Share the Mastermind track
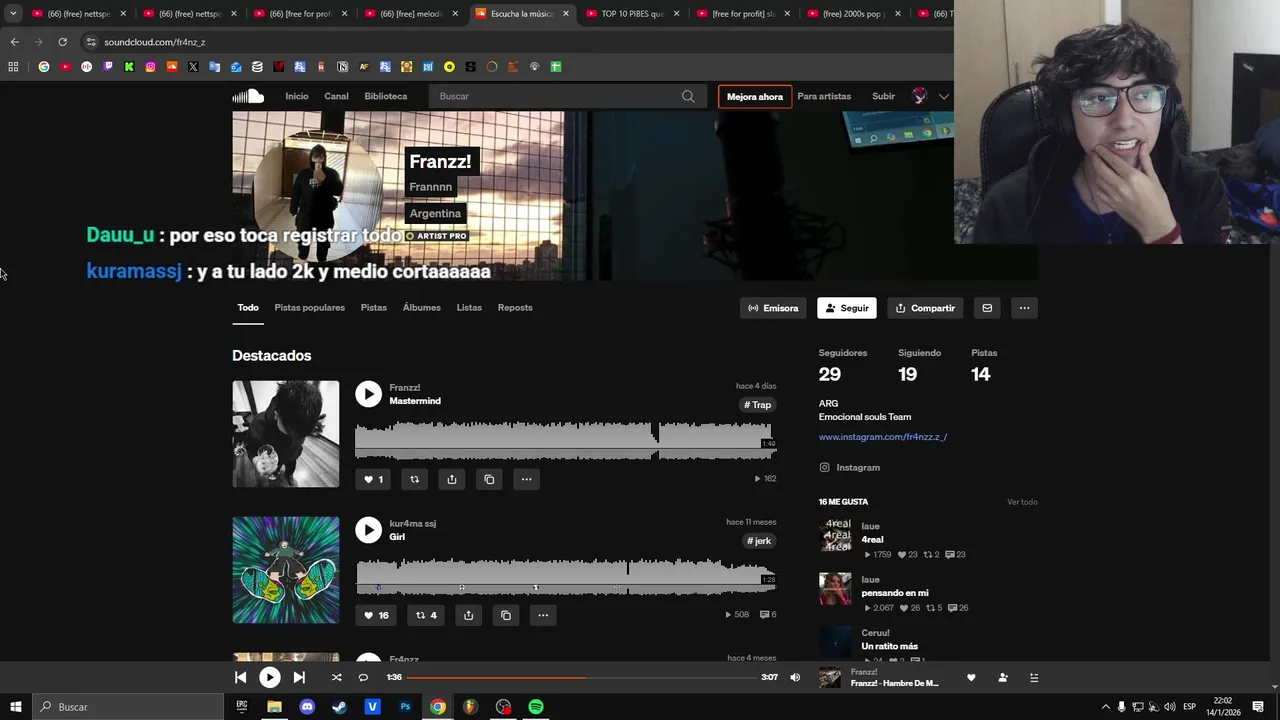This screenshot has height=720, width=1280. [x=452, y=479]
